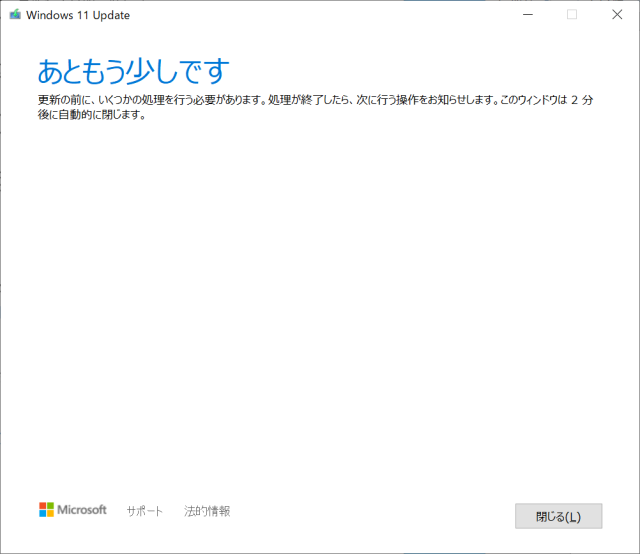Screen dimensions: 640x554
Task: Click the Microsoft logo
Action: click(x=73, y=510)
